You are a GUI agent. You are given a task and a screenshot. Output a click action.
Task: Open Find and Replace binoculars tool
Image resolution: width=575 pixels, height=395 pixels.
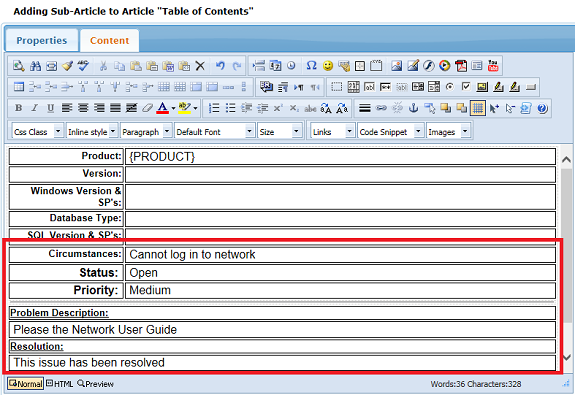pyautogui.click(x=36, y=66)
